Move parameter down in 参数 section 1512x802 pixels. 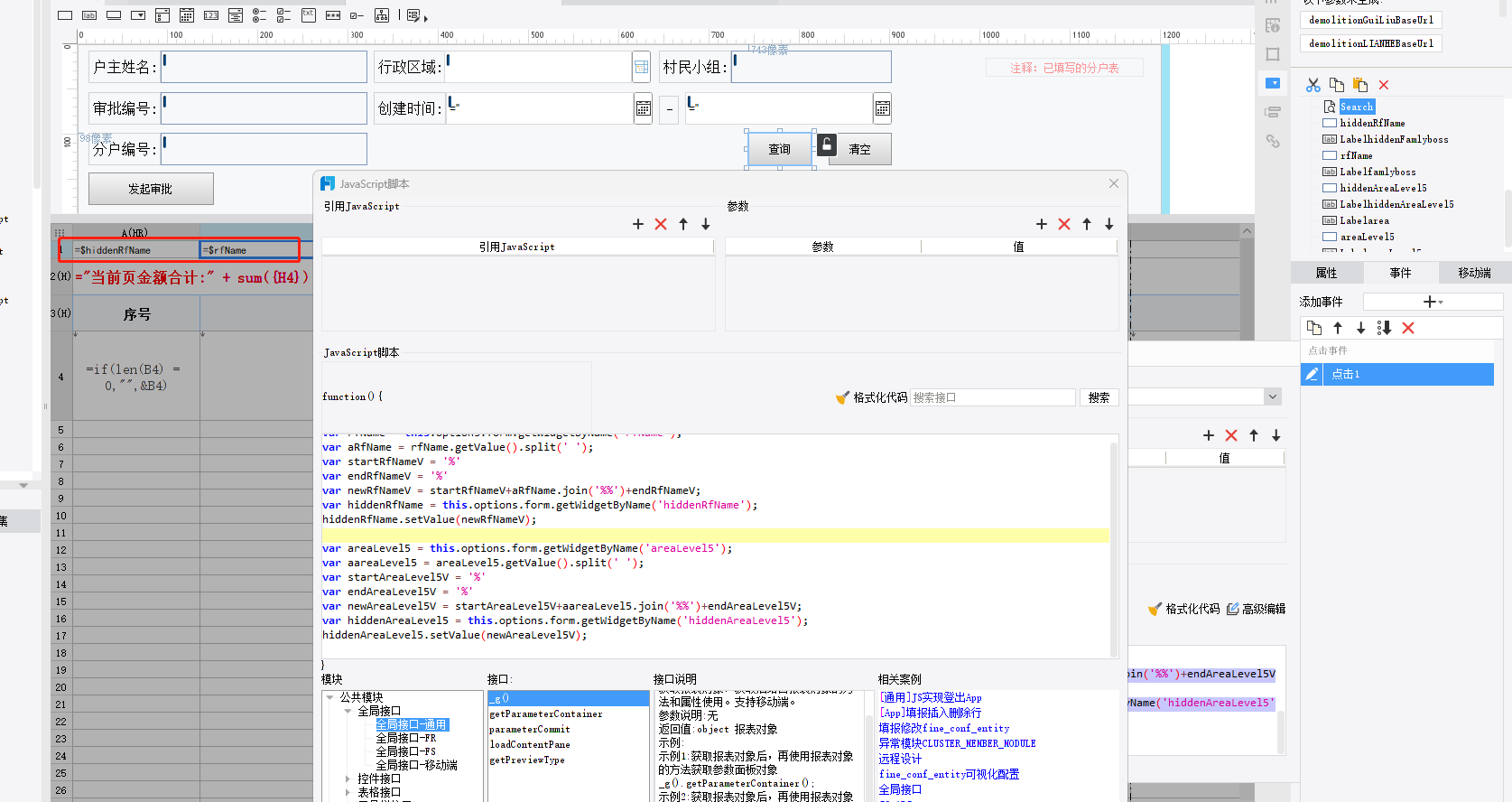1109,224
